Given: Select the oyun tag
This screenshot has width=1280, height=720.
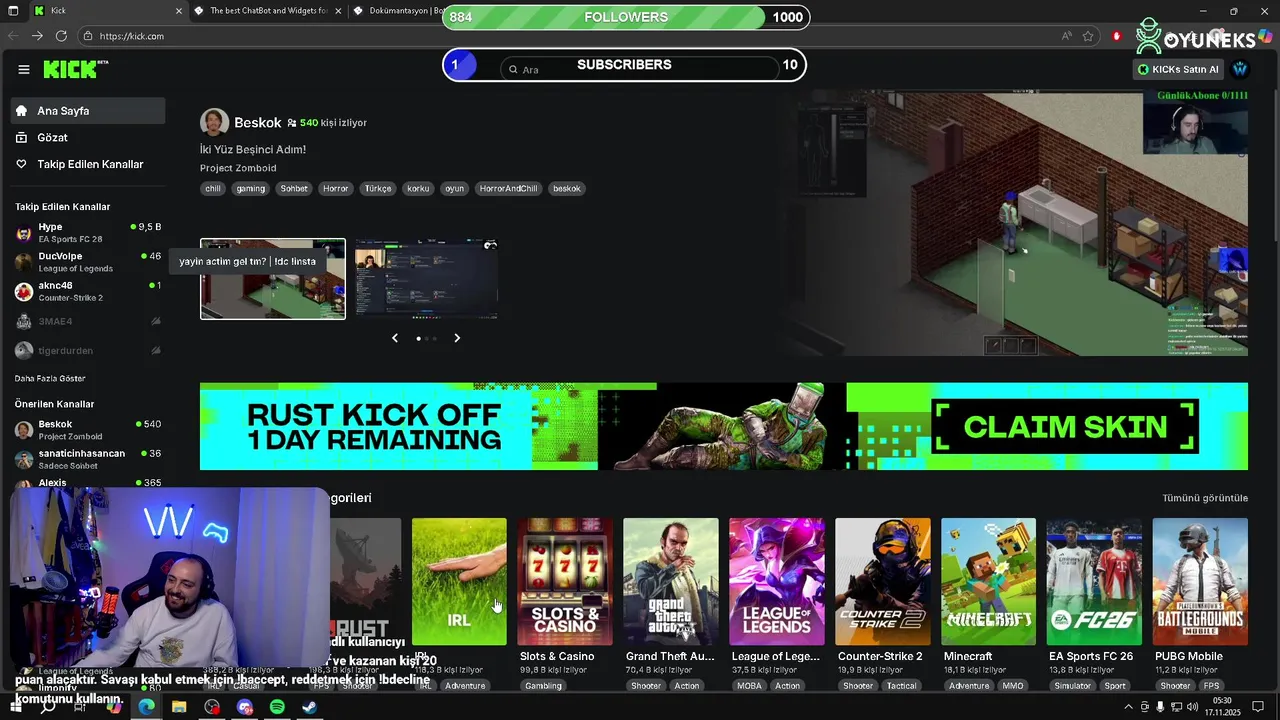Looking at the screenshot, I should click(x=454, y=188).
